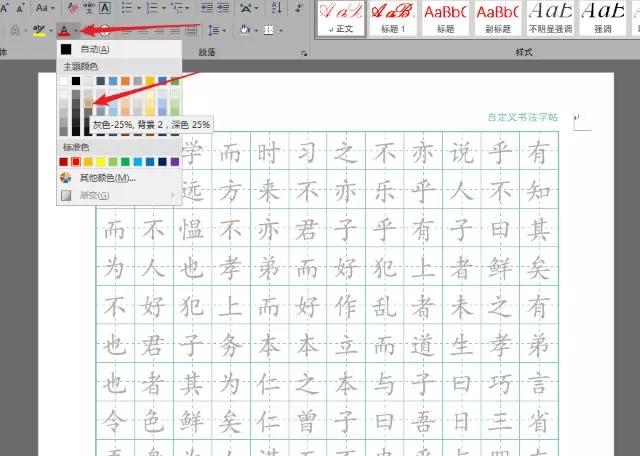Pick the green standard color swatch
Image resolution: width=640 pixels, height=456 pixels.
(x=125, y=162)
